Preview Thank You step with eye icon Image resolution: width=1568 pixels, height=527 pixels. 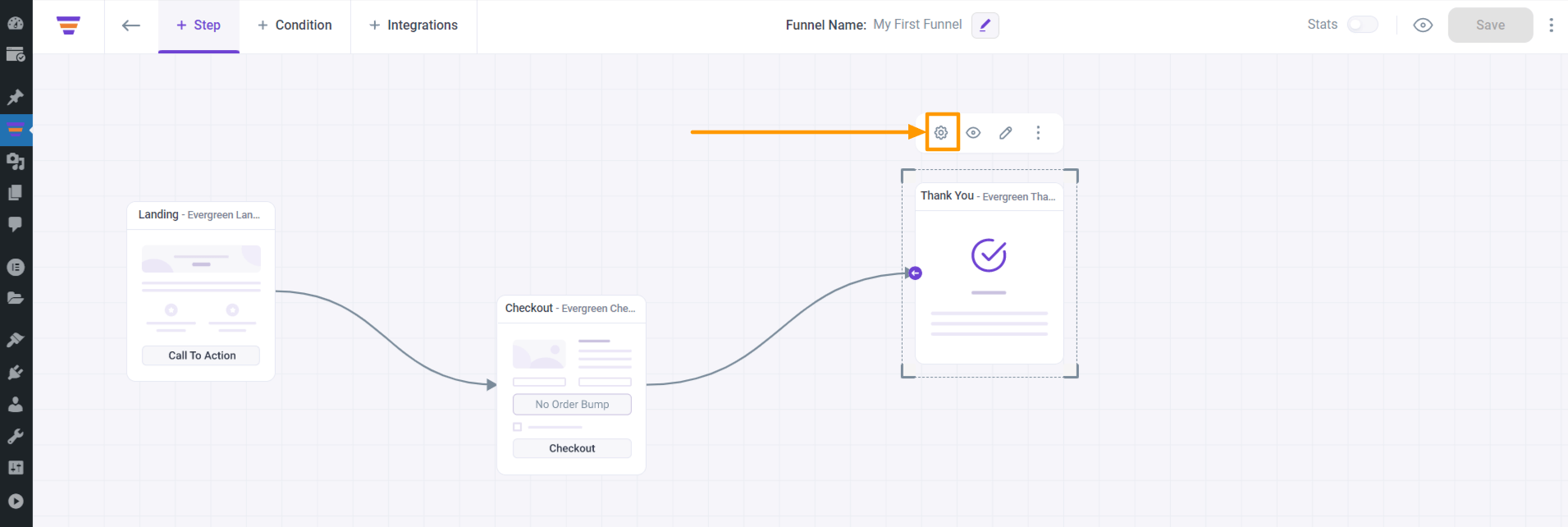pyautogui.click(x=973, y=132)
